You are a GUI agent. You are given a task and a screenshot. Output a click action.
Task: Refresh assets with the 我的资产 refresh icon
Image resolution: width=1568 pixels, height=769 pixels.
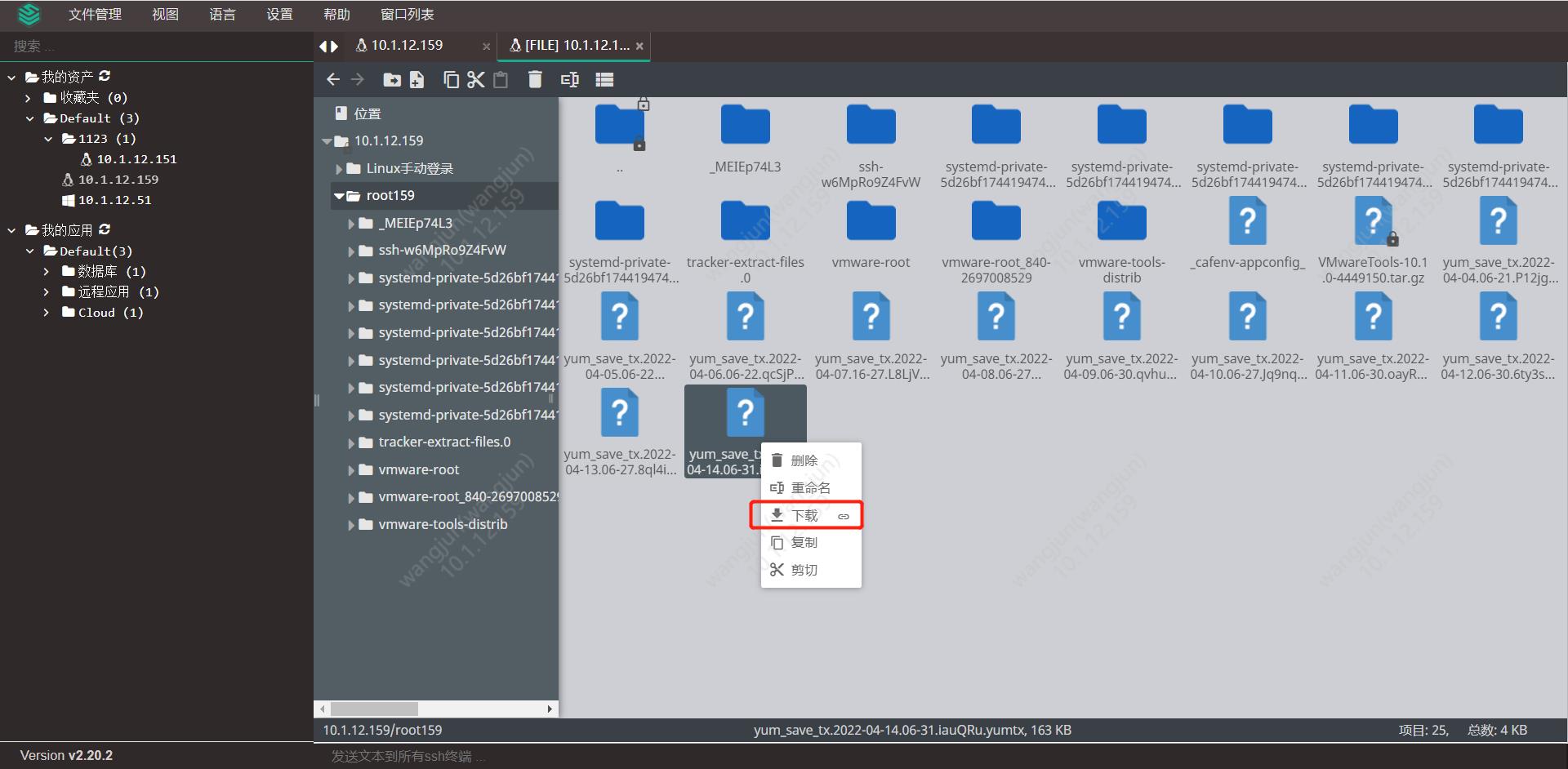(x=105, y=76)
